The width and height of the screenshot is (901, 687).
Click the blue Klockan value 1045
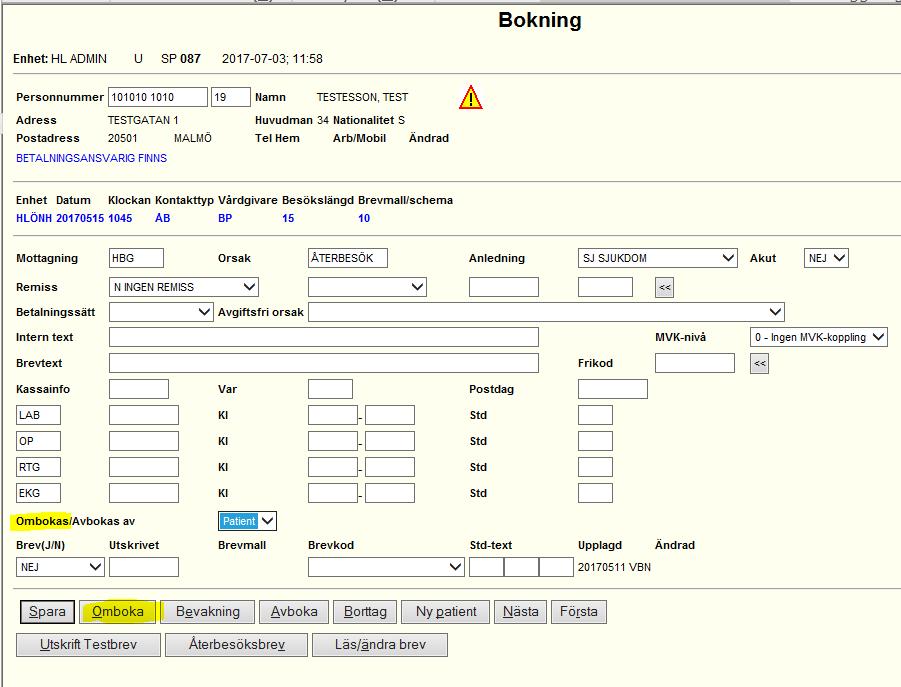click(x=120, y=218)
